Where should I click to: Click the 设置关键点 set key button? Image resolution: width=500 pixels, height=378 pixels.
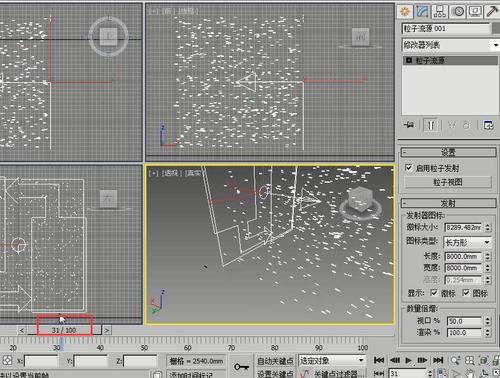(275, 374)
